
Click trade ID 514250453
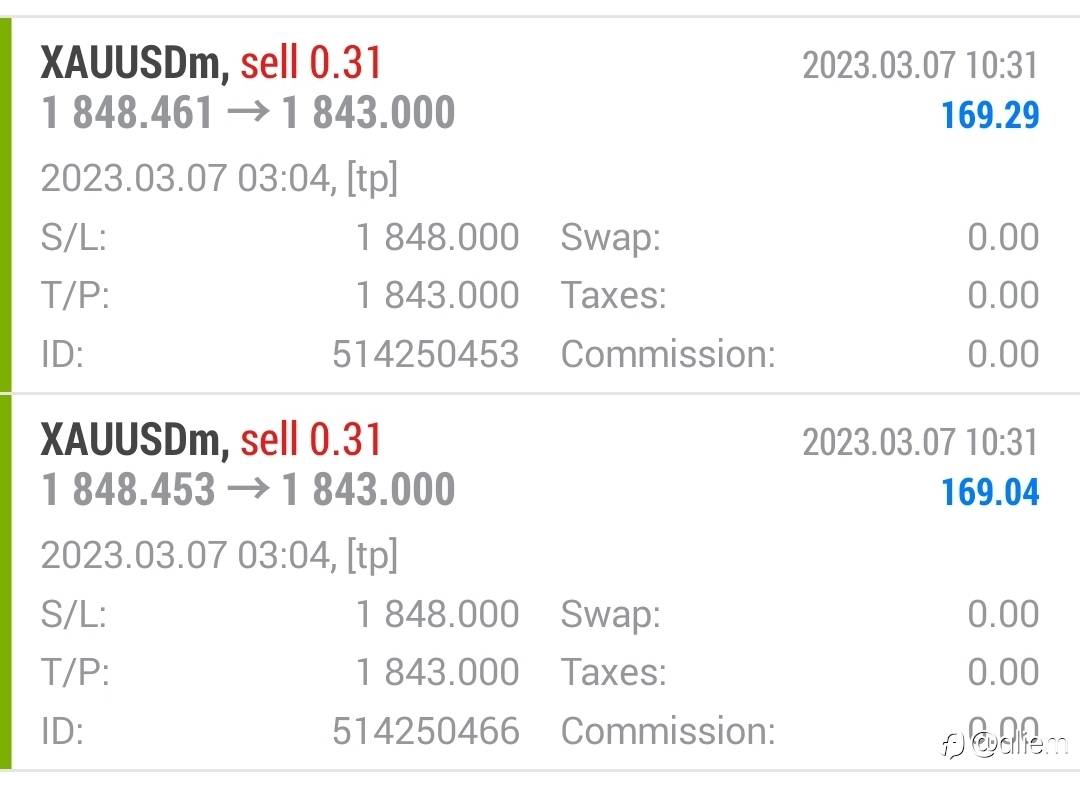[425, 354]
